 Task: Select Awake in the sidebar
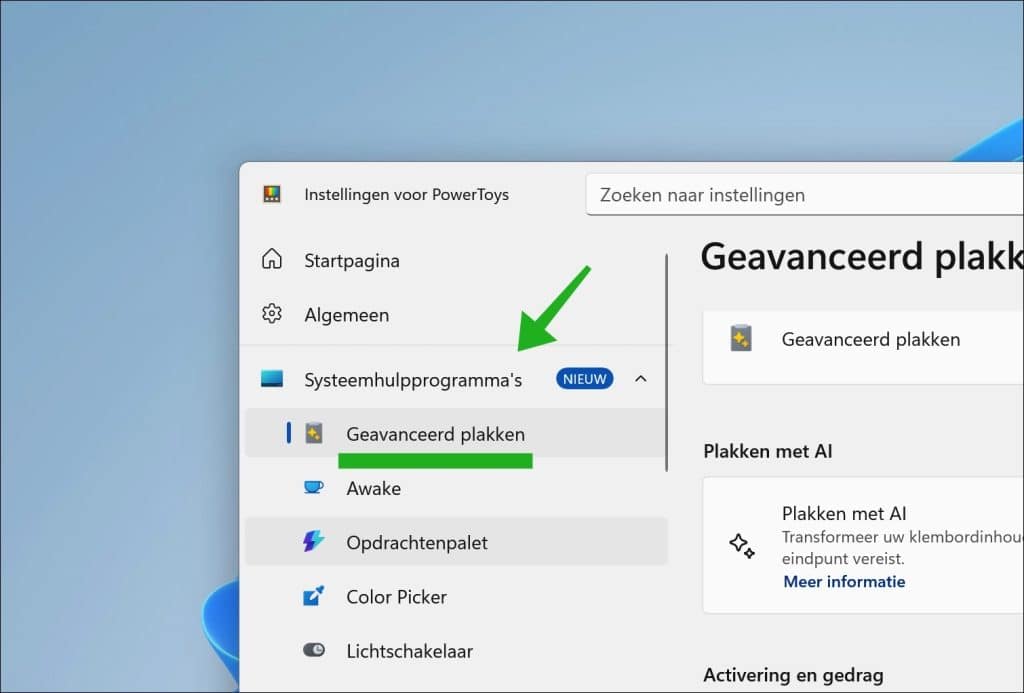(x=456, y=488)
